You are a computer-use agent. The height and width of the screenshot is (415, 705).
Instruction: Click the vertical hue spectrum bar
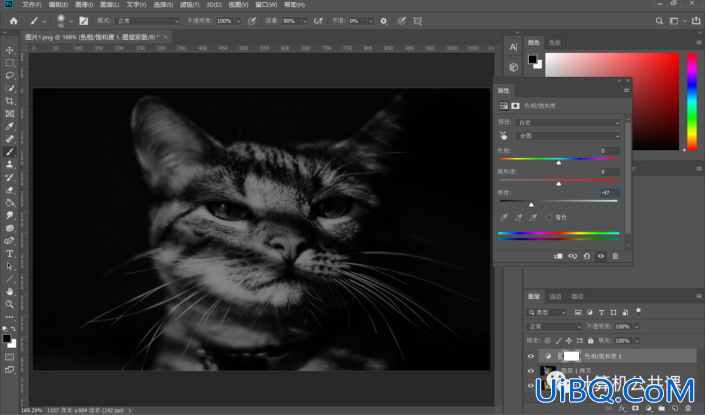[x=692, y=101]
